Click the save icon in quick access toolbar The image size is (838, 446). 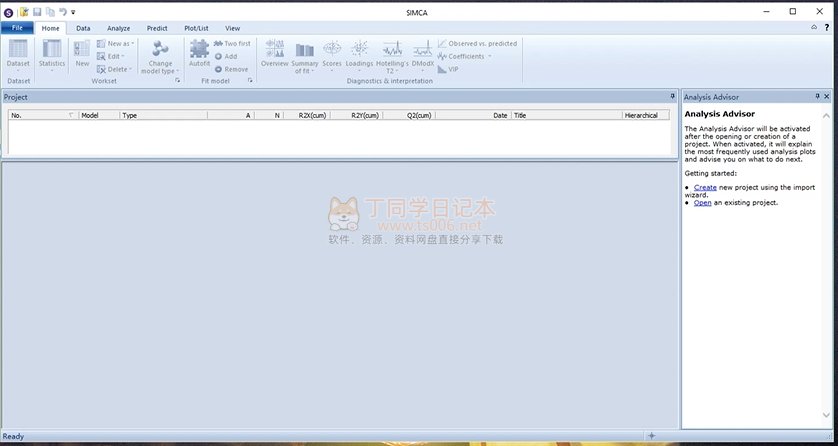point(37,12)
